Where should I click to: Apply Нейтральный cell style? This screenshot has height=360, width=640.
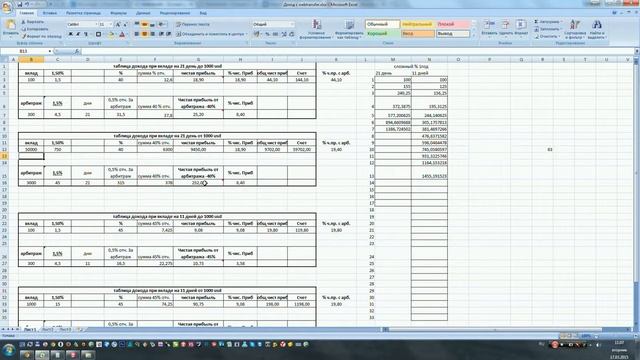[x=417, y=24]
